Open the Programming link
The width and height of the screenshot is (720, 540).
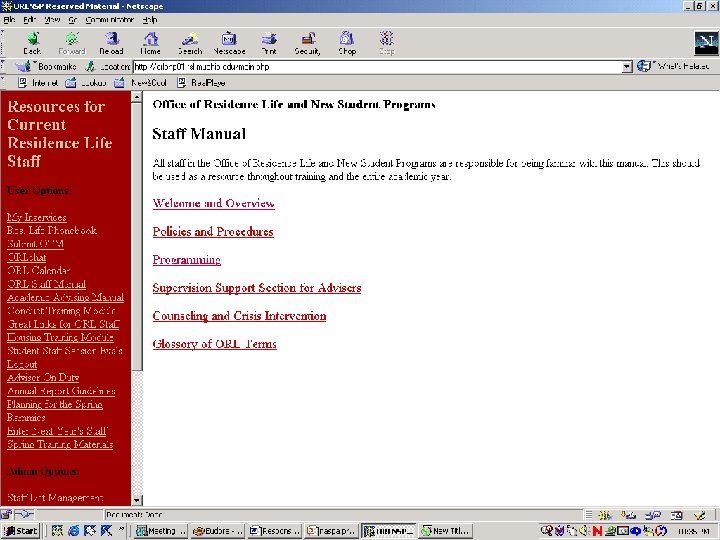pos(186,260)
